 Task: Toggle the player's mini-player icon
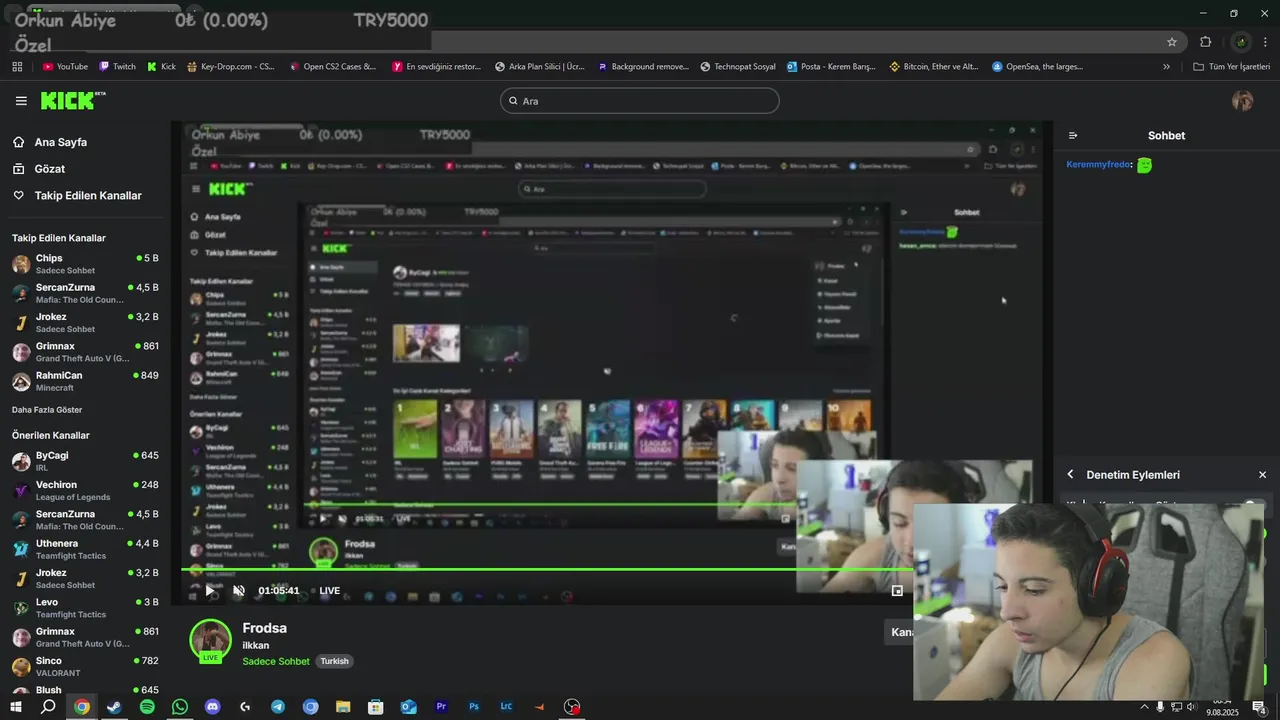(x=897, y=591)
